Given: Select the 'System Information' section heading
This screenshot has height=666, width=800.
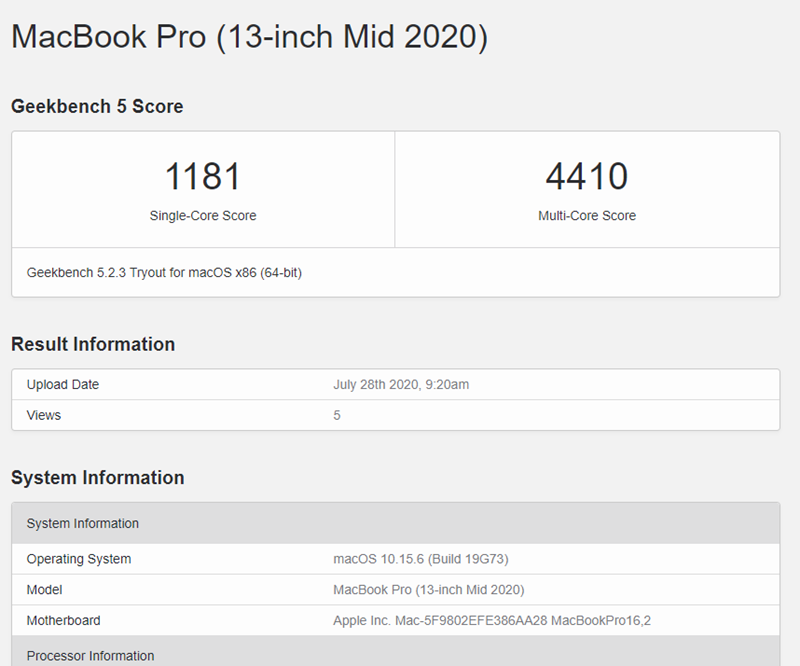Looking at the screenshot, I should [97, 478].
